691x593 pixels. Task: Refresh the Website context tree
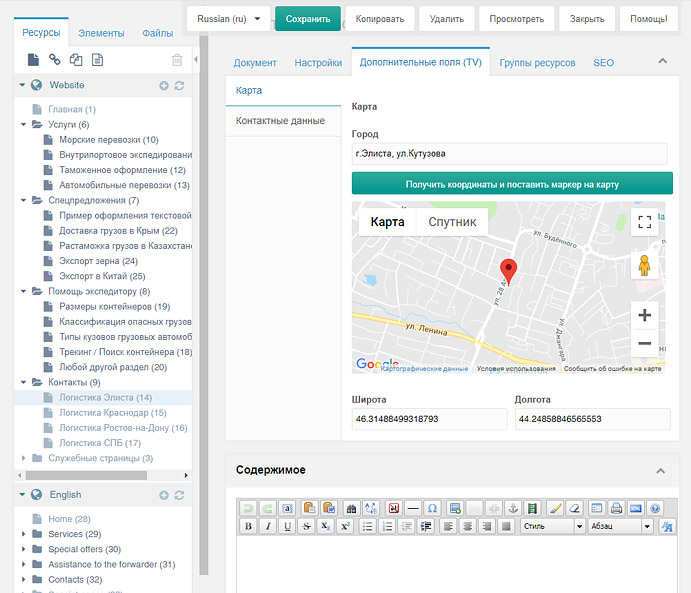179,86
